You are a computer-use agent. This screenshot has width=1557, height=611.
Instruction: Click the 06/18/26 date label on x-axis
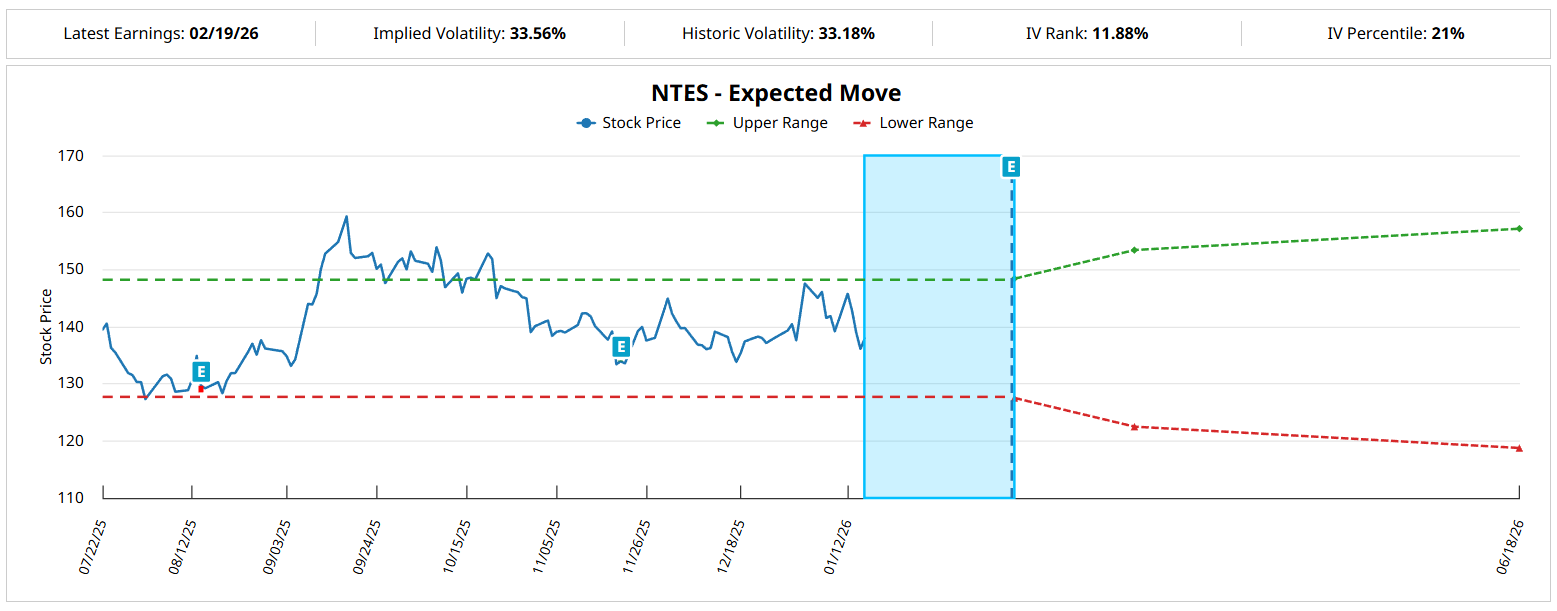tap(1510, 545)
